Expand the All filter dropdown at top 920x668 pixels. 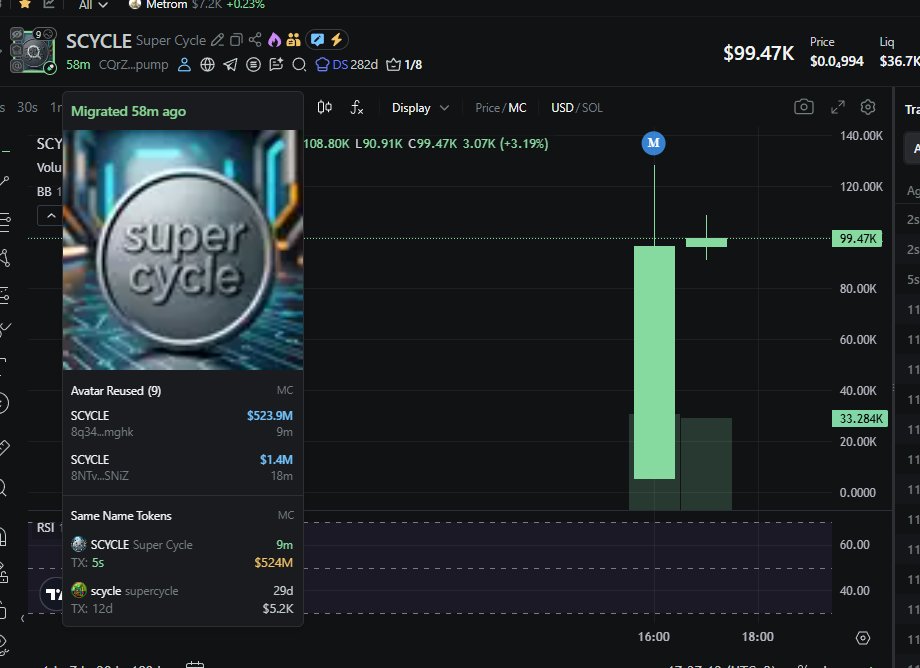pos(93,5)
